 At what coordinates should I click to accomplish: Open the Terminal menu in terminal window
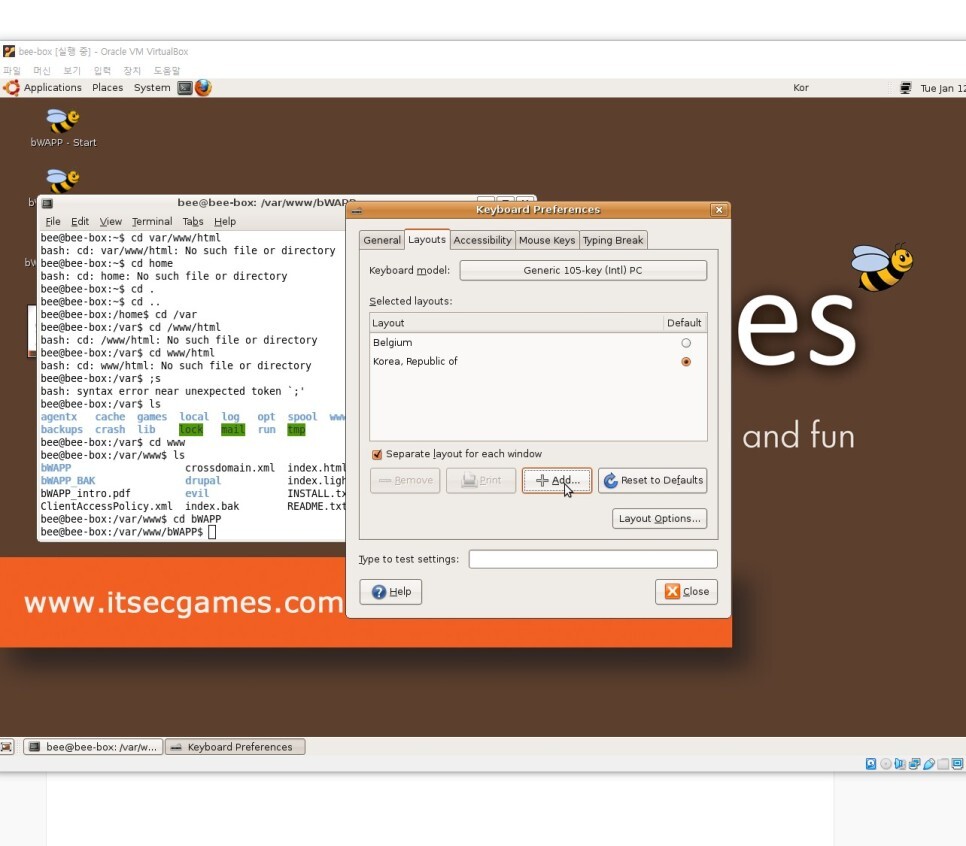pos(152,221)
